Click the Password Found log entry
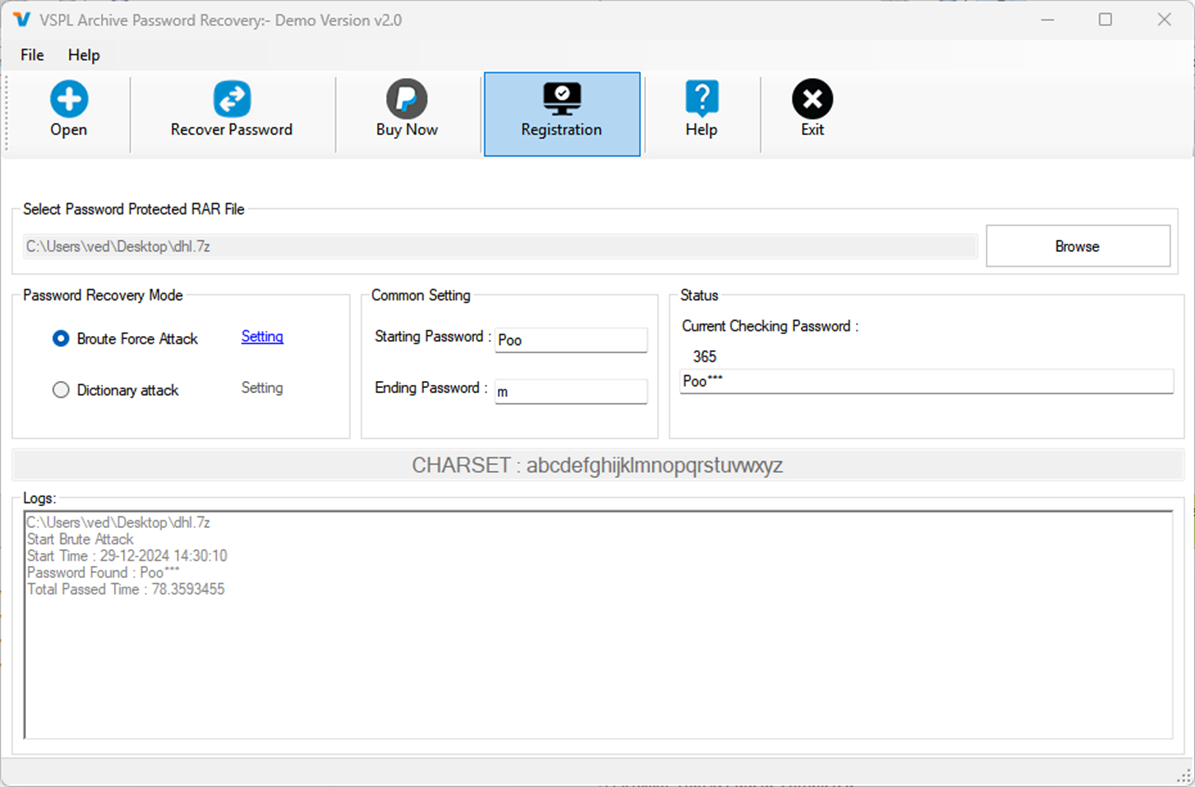The width and height of the screenshot is (1195, 787). coord(103,573)
